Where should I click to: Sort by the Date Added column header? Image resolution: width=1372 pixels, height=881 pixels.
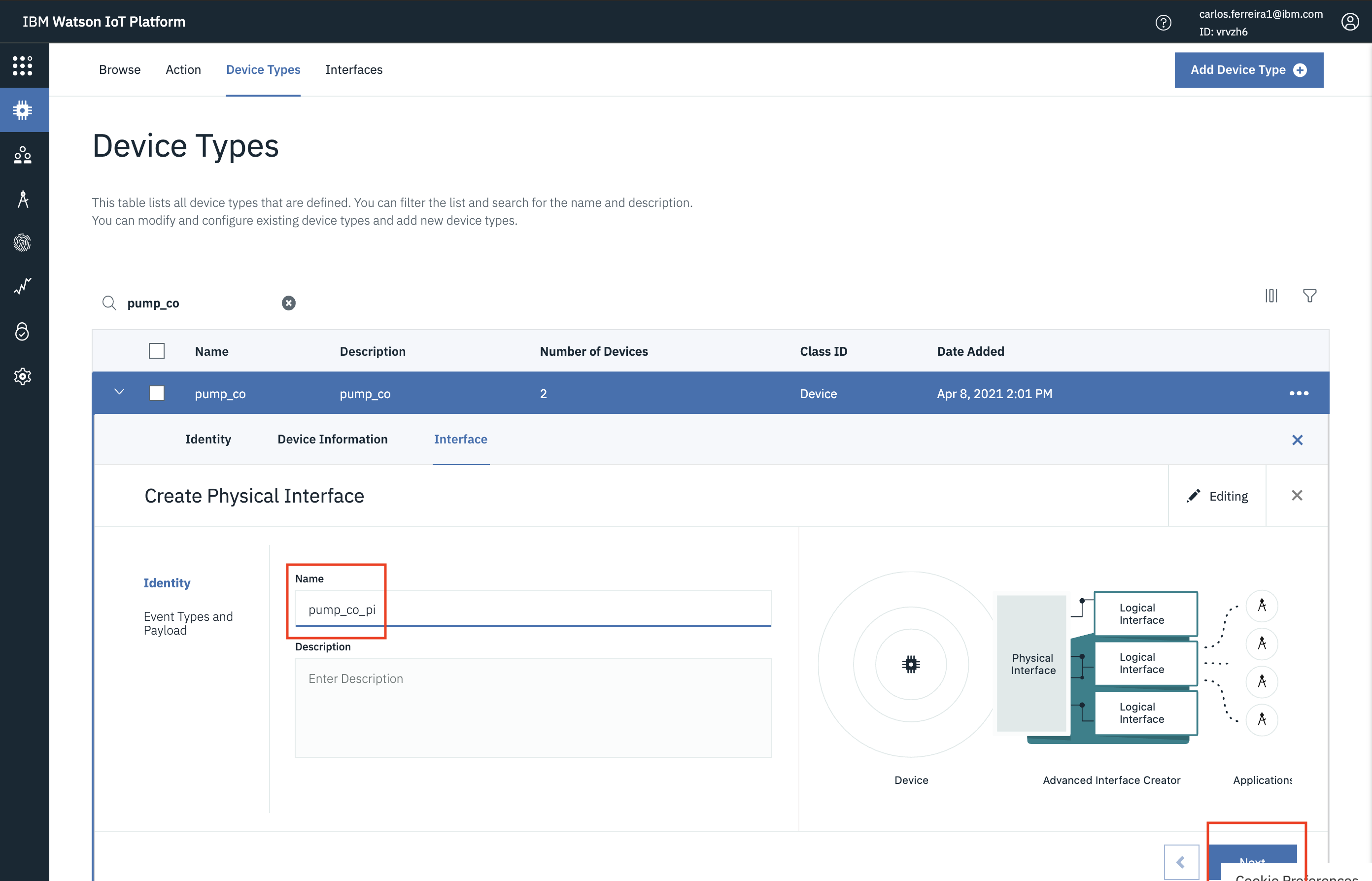[x=970, y=351]
